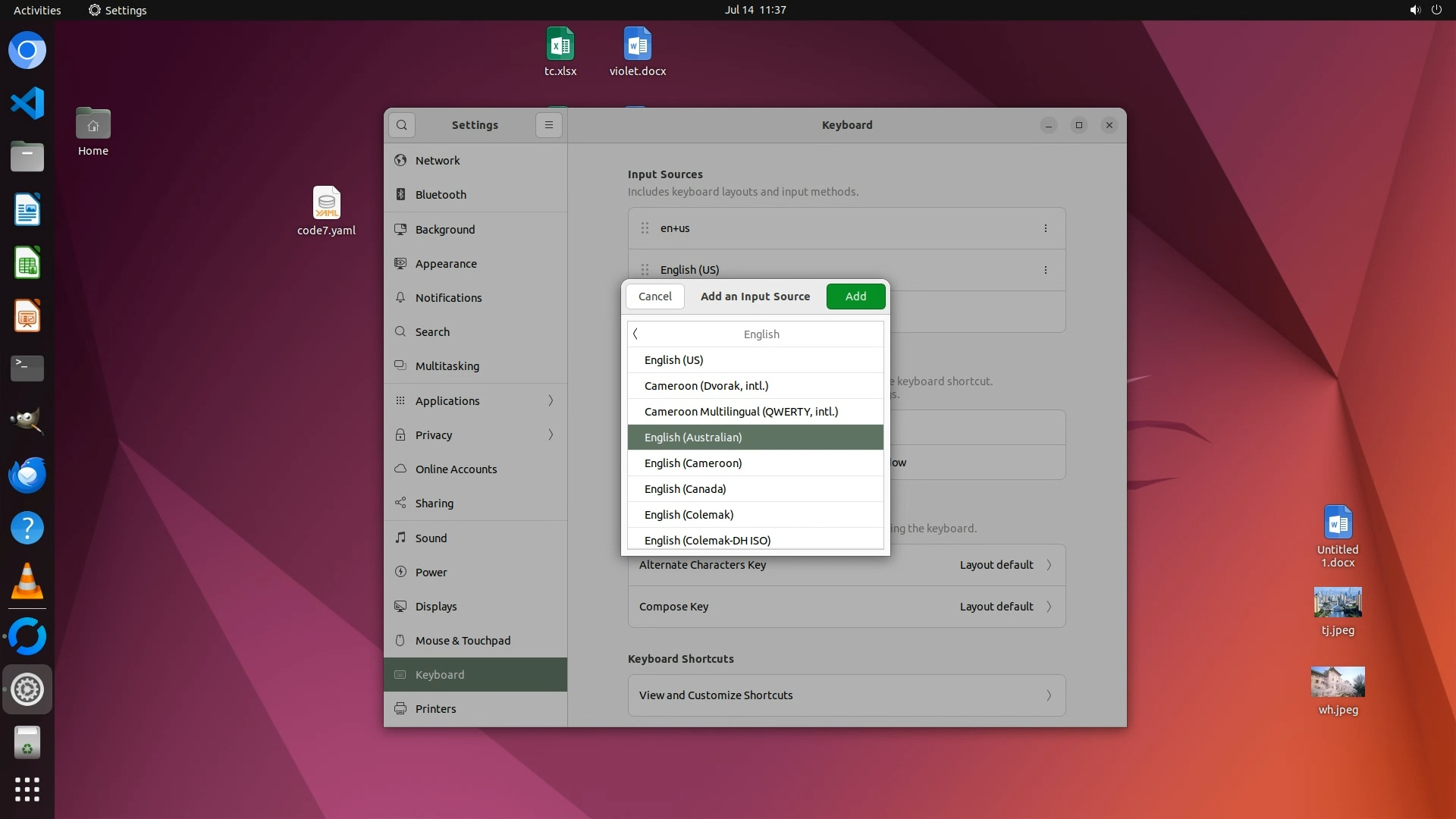This screenshot has width=1456, height=819.
Task: Click the Settings search magnifier icon
Action: (402, 125)
